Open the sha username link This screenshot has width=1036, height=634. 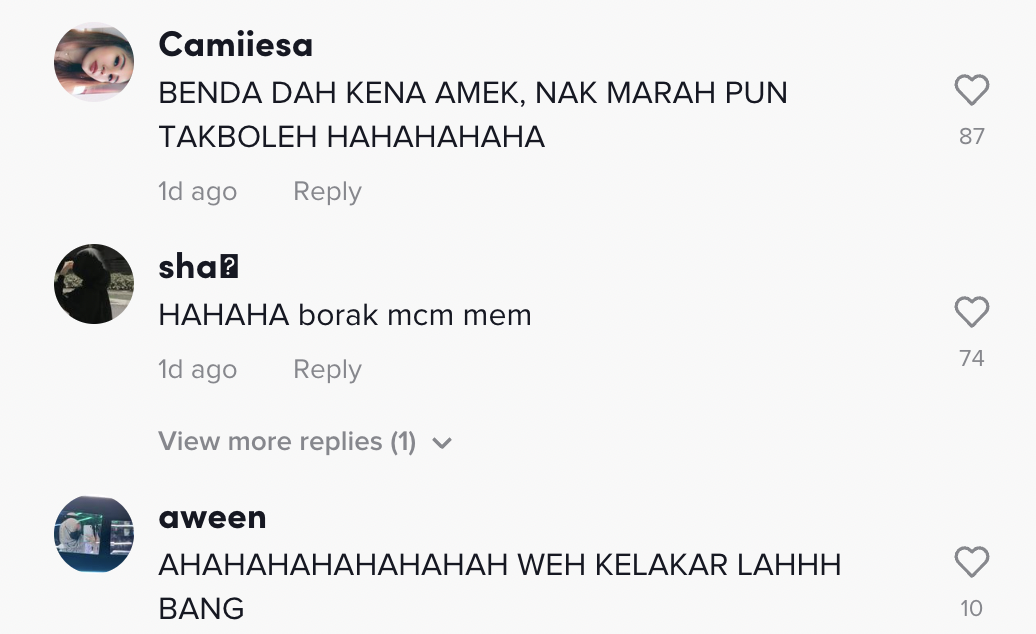[x=198, y=267]
